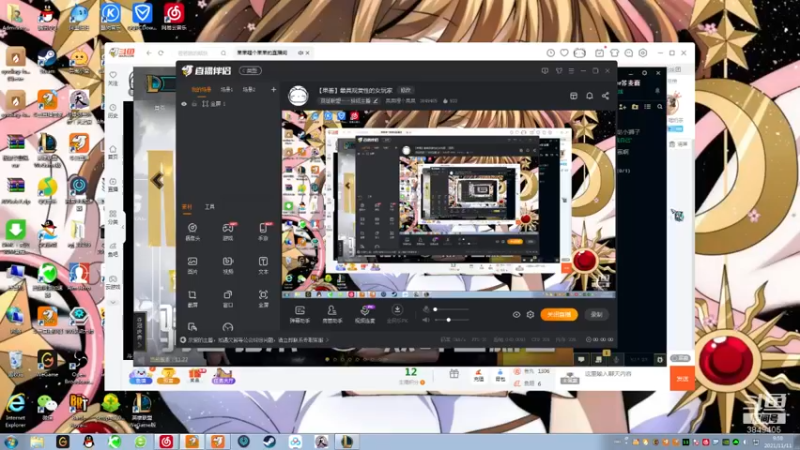The height and width of the screenshot is (450, 800).
Task: Adjust the speaker volume slider
Action: pyautogui.click(x=451, y=320)
